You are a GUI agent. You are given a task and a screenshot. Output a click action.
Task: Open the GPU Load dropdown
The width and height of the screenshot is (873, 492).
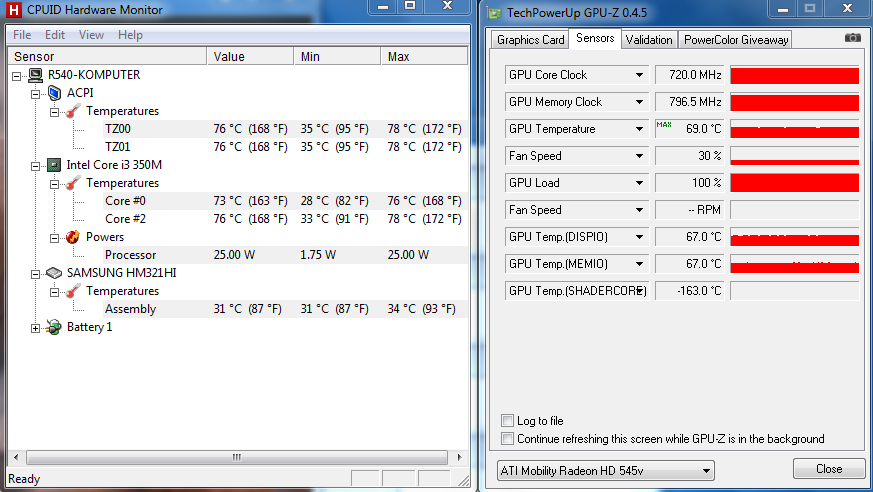(x=639, y=183)
